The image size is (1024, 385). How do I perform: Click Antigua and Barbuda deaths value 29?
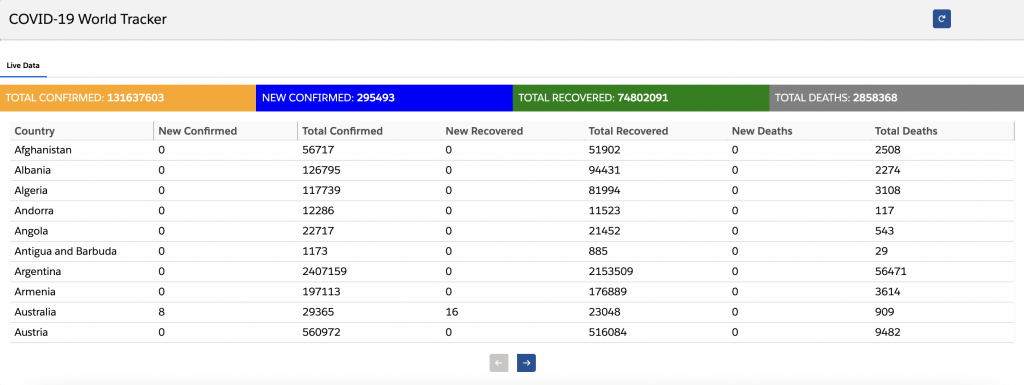[x=881, y=251]
